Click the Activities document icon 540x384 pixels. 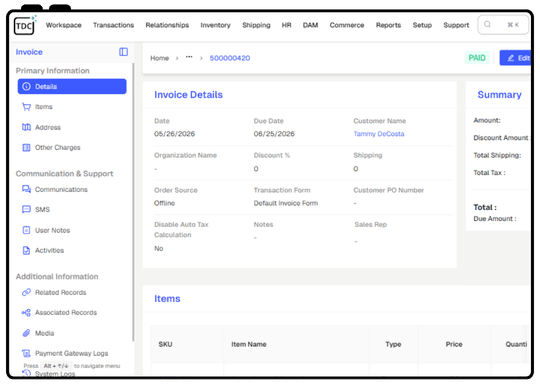[26, 250]
